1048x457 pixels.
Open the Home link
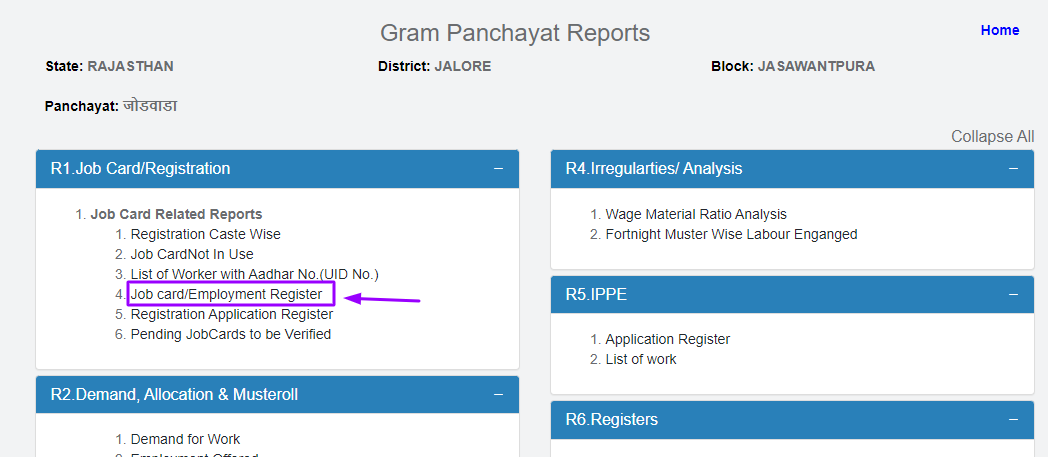pyautogui.click(x=999, y=30)
